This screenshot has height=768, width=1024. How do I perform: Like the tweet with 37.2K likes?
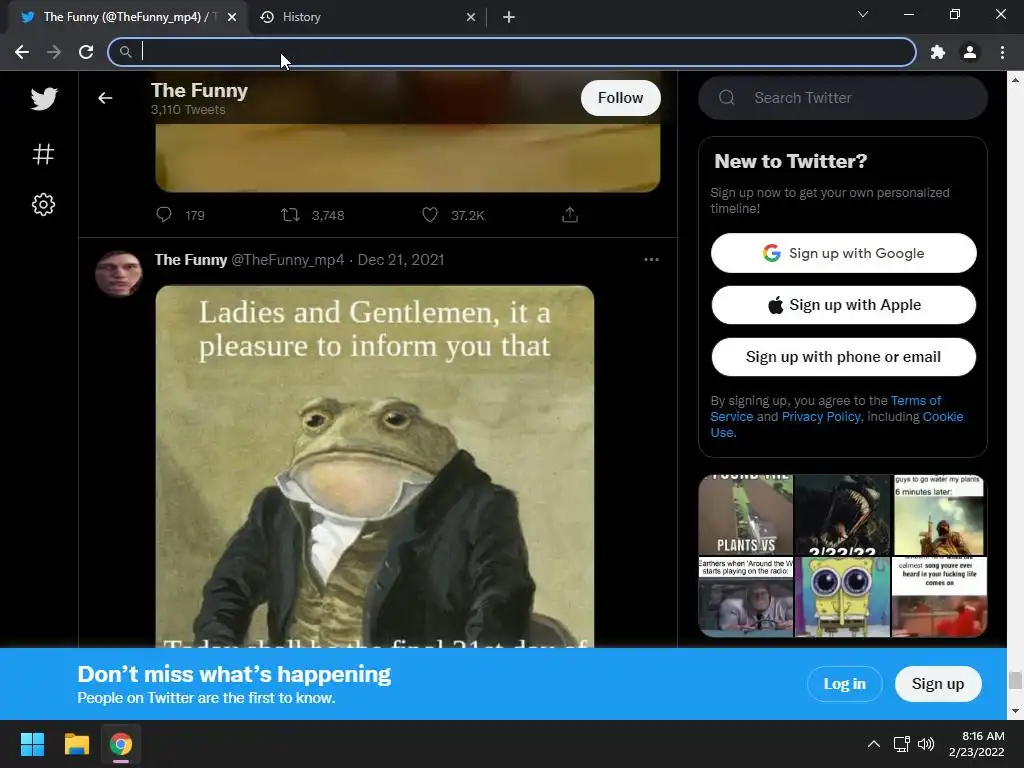430,214
